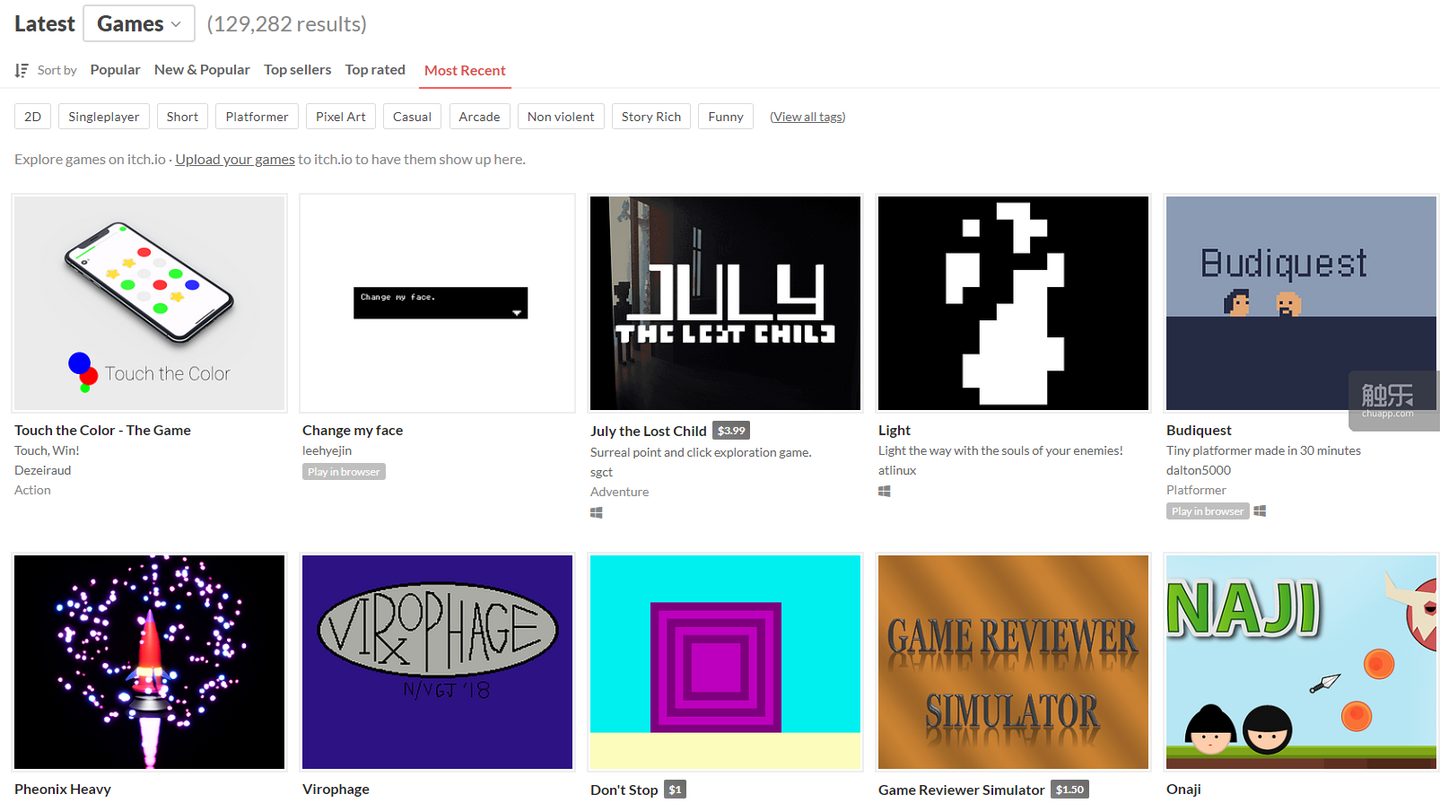Click the $3.99 price tag on July the Lost Child

(730, 430)
